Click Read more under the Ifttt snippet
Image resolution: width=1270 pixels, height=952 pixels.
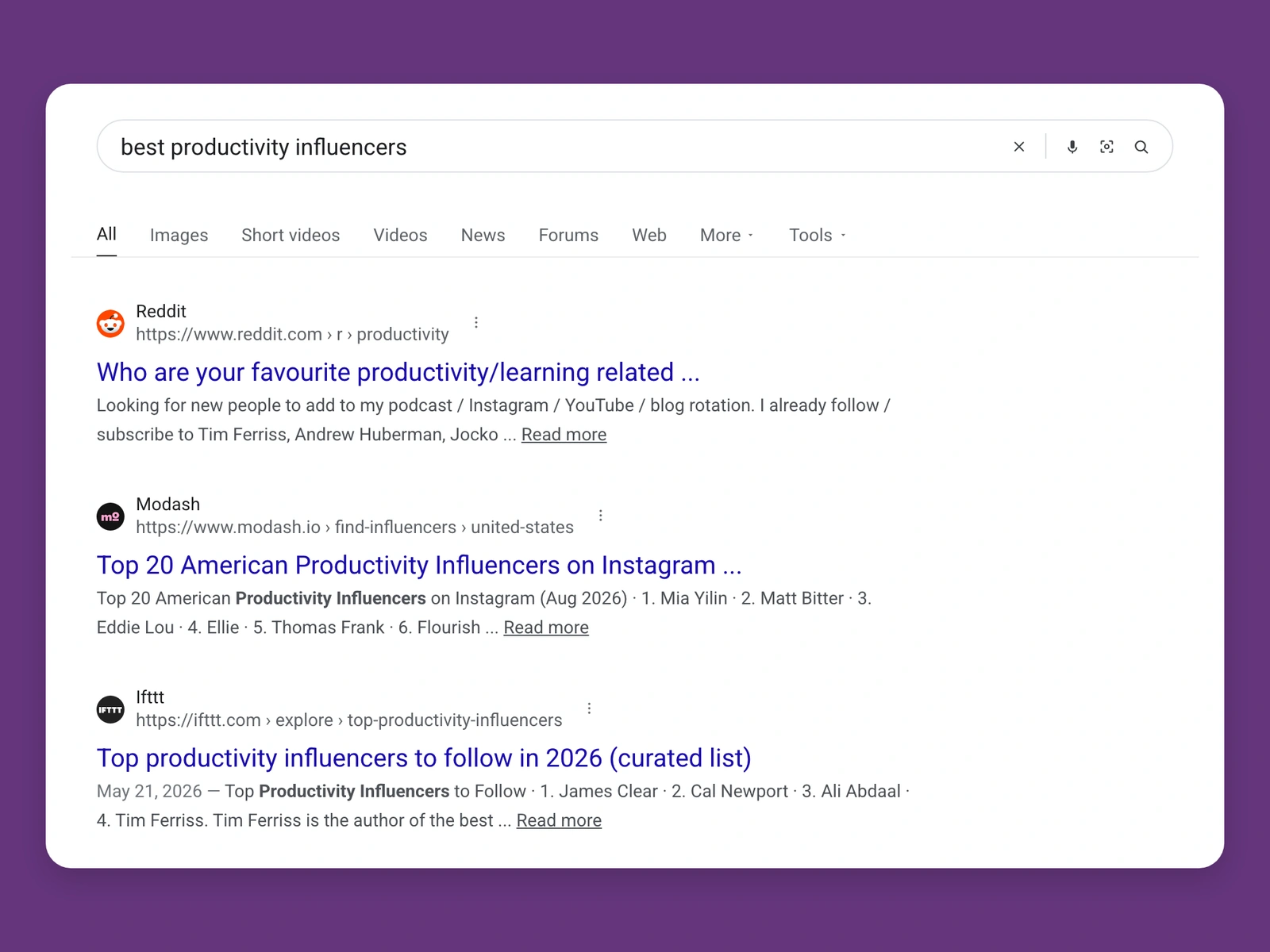click(x=559, y=820)
